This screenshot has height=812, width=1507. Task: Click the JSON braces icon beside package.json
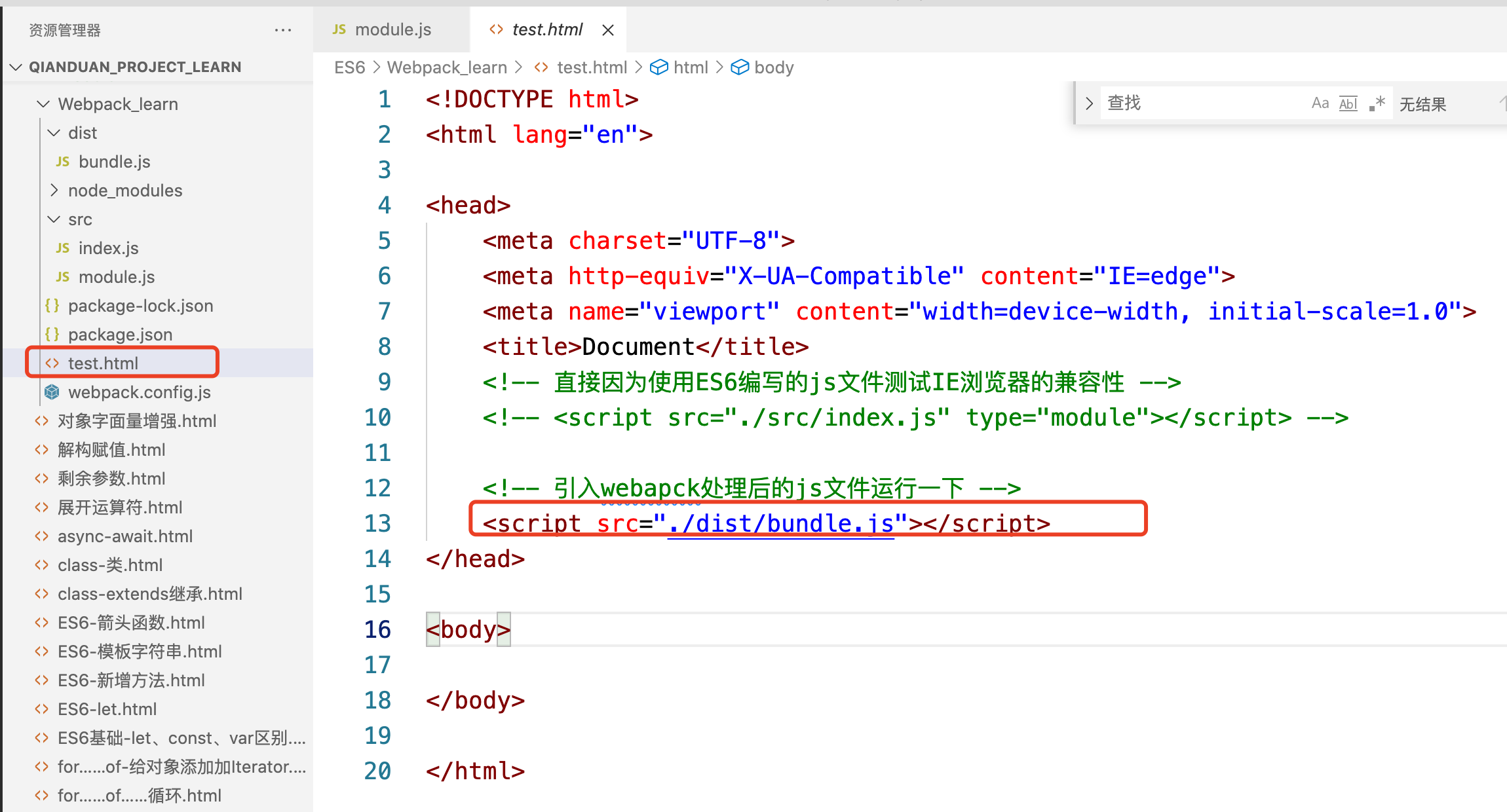(x=52, y=335)
